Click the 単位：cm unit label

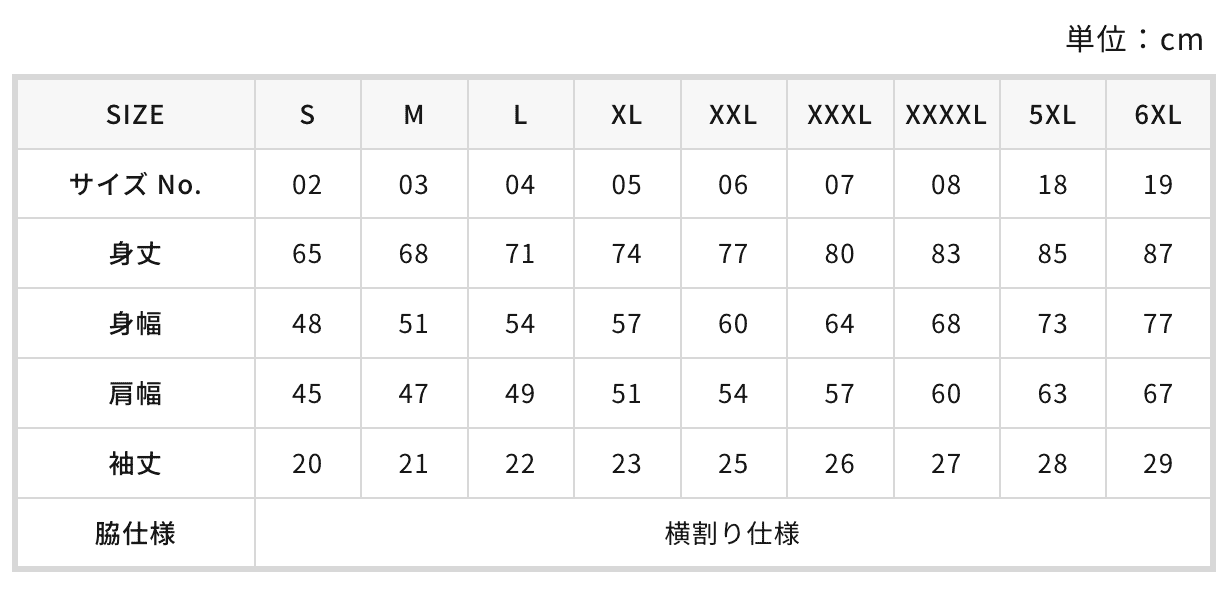[x=1134, y=39]
